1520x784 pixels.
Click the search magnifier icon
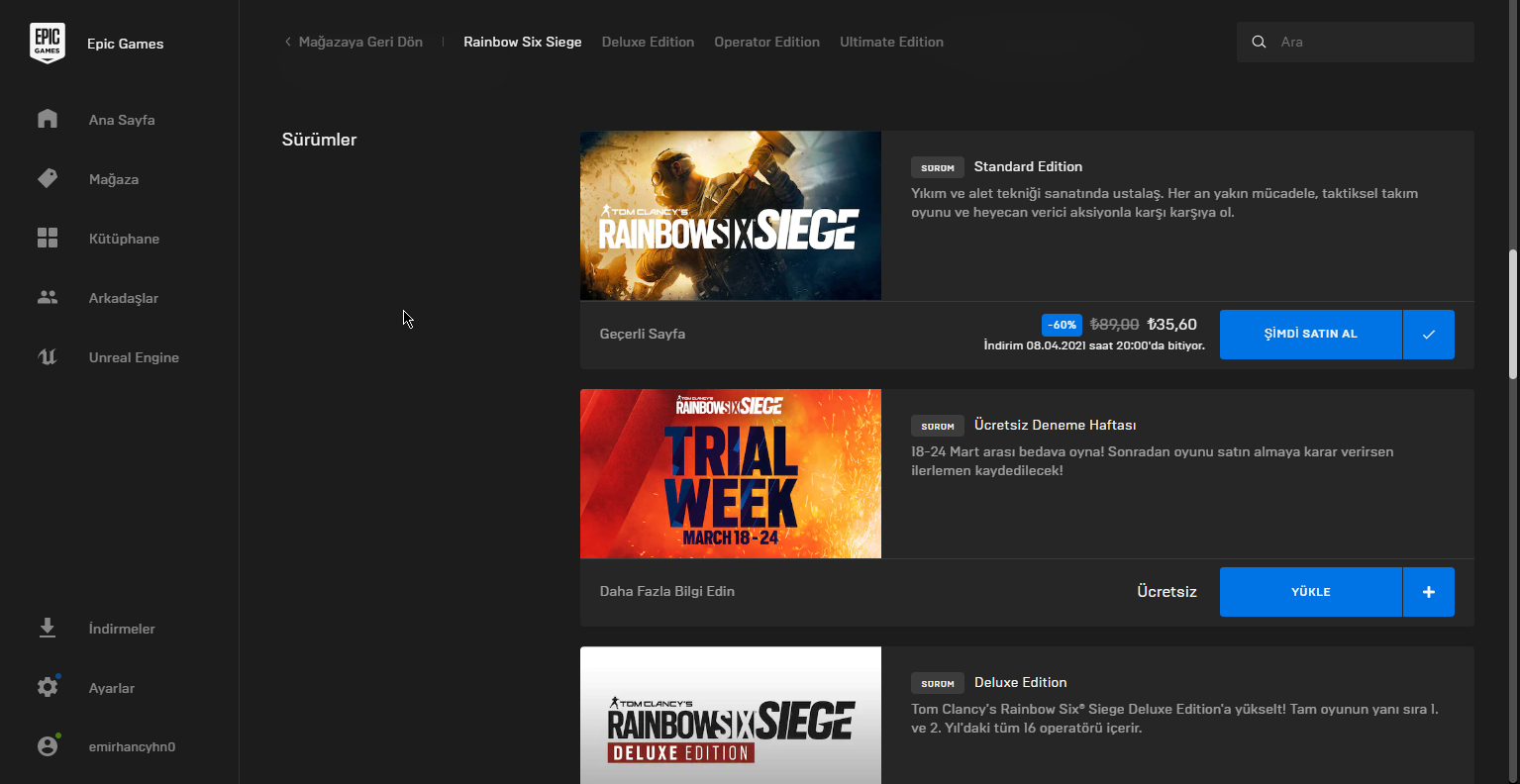[1259, 42]
